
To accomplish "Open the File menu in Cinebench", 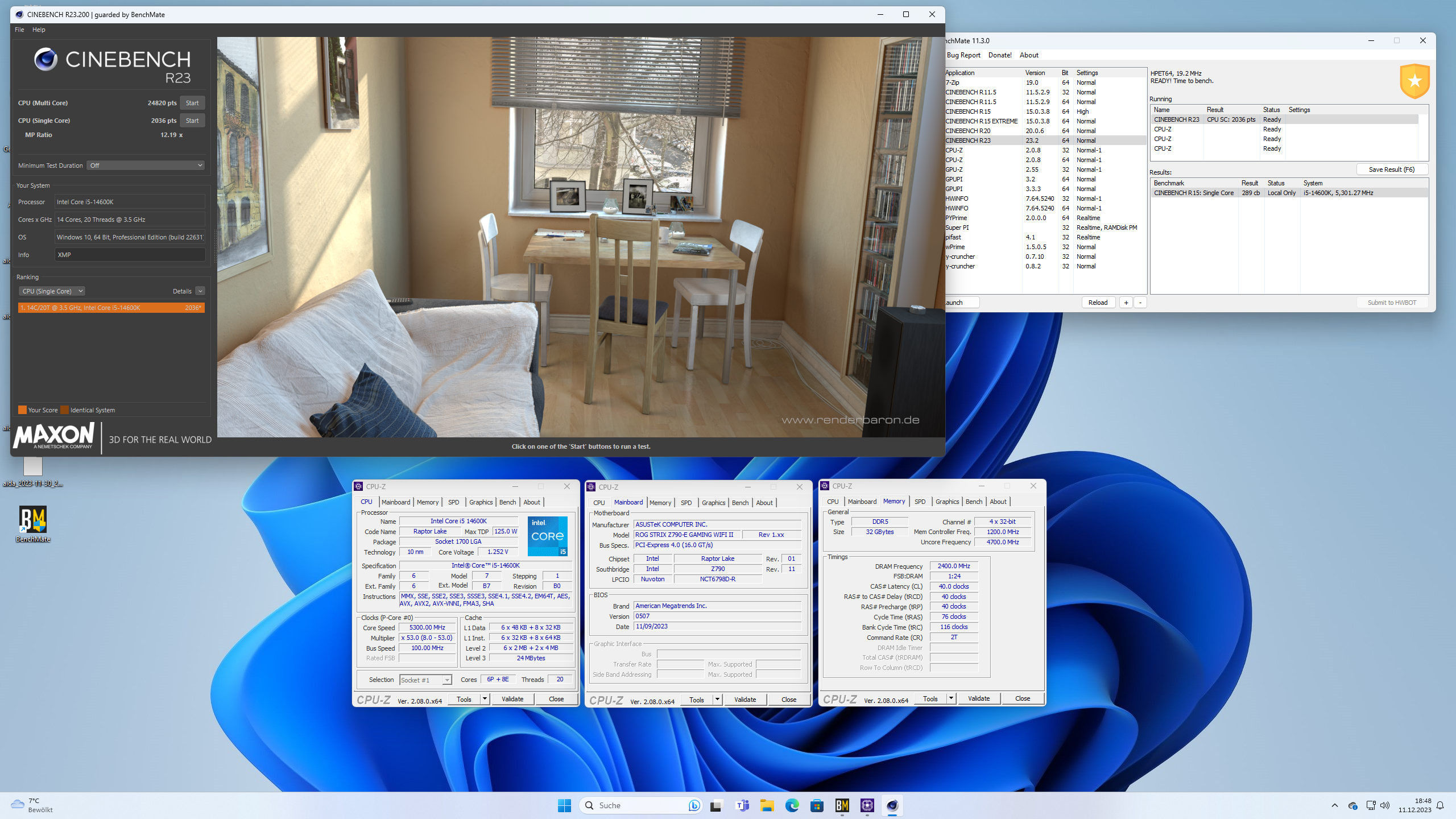I will pos(19,29).
